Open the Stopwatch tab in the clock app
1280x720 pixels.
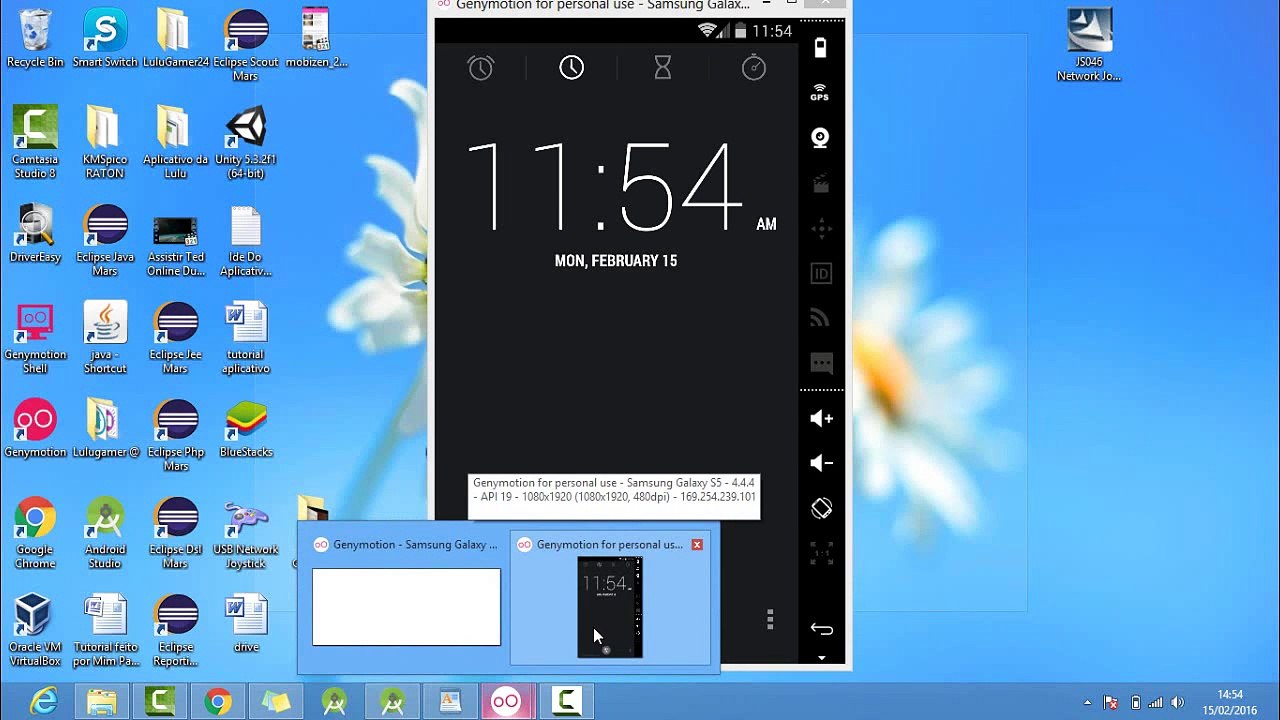point(754,68)
